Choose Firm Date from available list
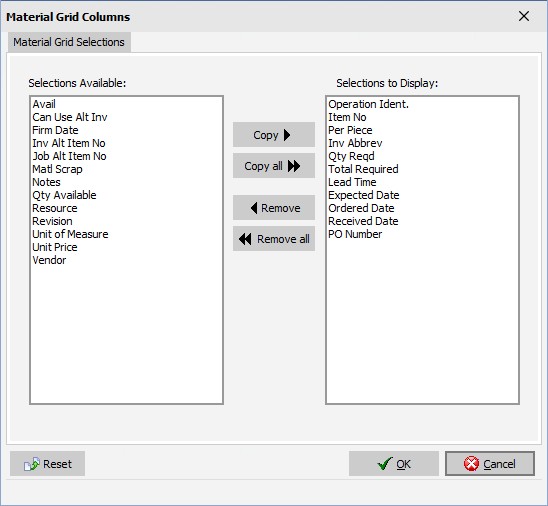Viewport: 548px width, 506px height. tap(55, 130)
